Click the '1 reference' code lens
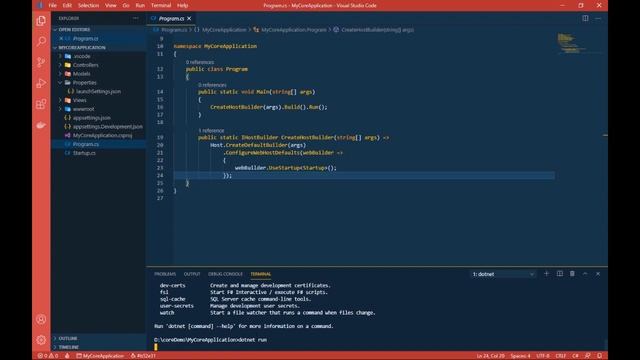This screenshot has height=360, width=640. click(x=211, y=131)
